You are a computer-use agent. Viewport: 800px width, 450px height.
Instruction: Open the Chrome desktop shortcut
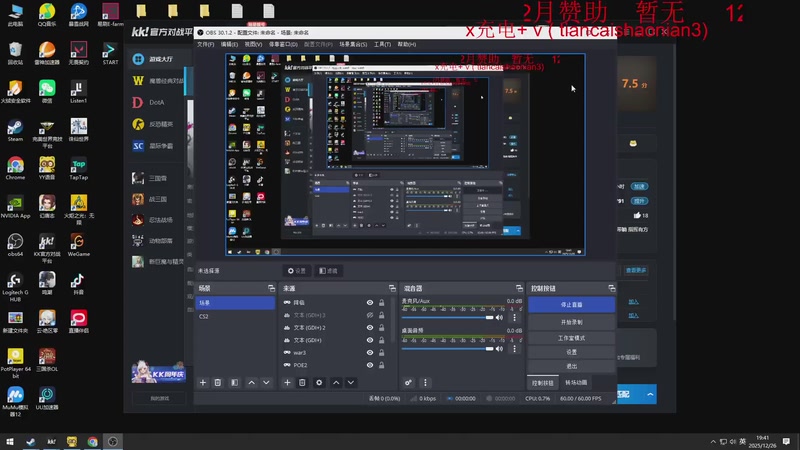pos(15,168)
